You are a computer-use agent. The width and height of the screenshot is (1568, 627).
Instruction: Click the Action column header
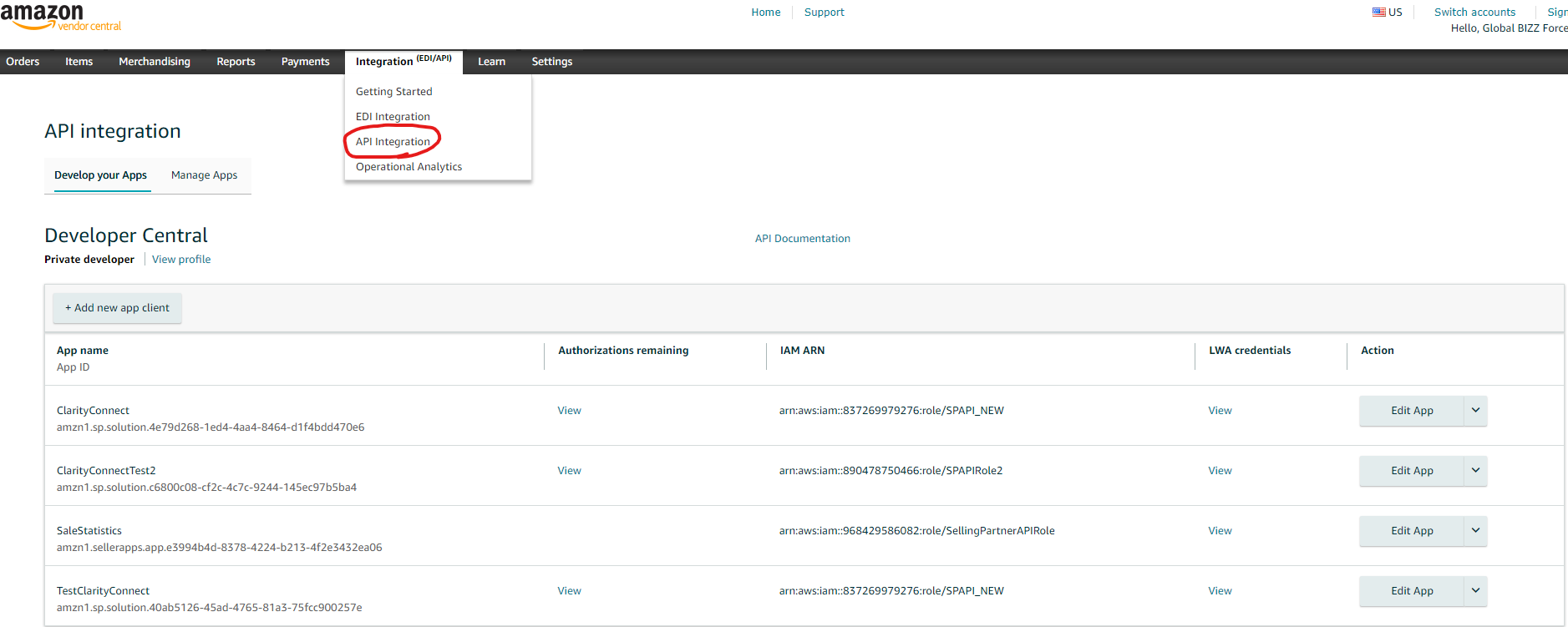1378,351
